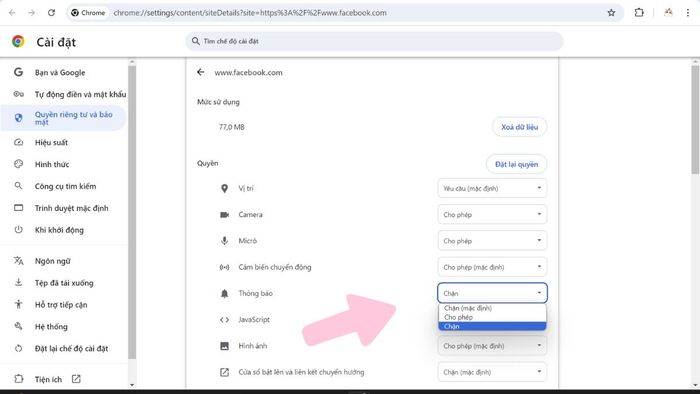Collapse the Thông báo permission dropdown
Screen dimensions: 700x394
492,293
